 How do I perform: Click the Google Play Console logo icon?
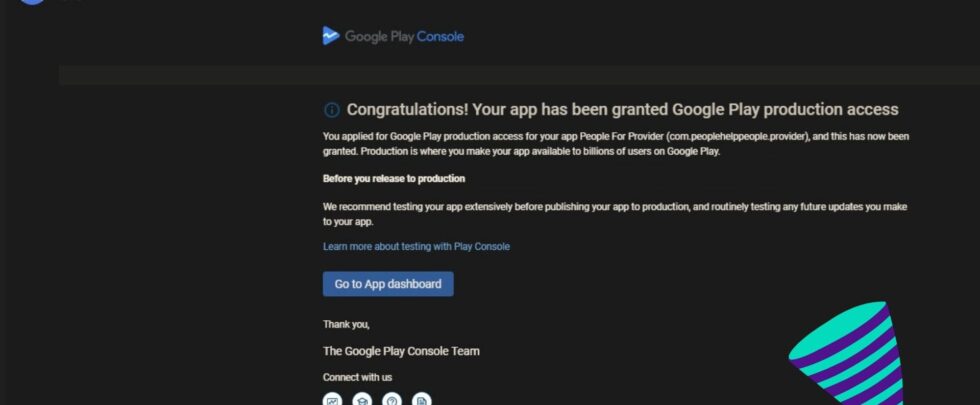[331, 36]
